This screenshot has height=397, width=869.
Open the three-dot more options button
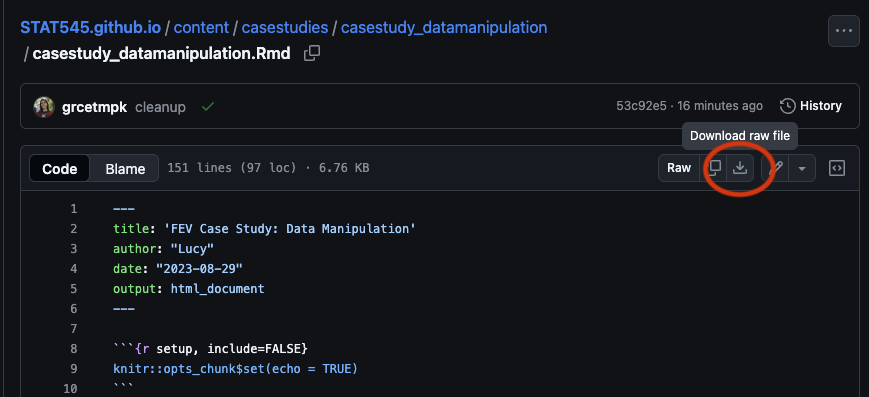844,31
